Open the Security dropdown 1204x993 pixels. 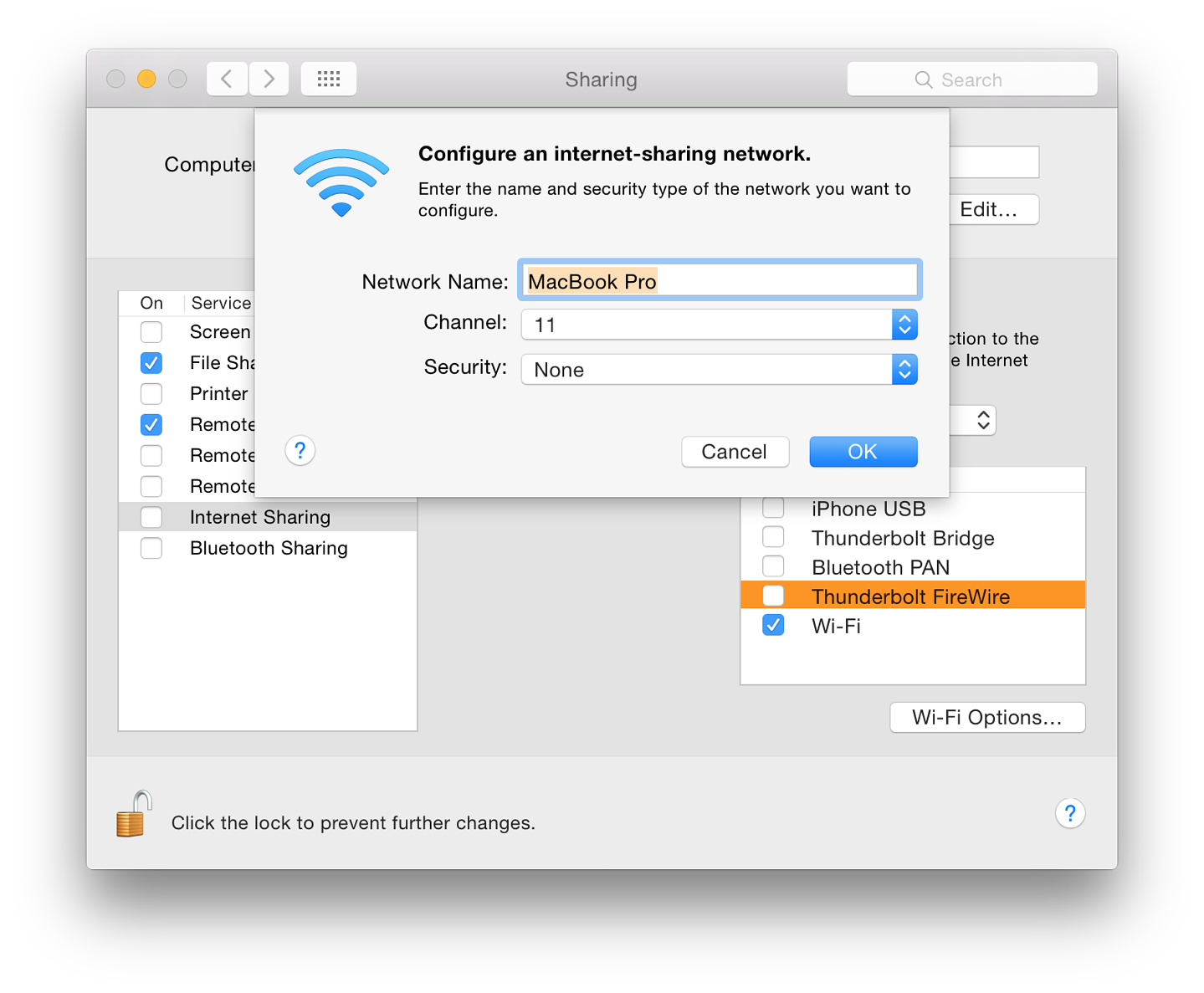point(720,370)
